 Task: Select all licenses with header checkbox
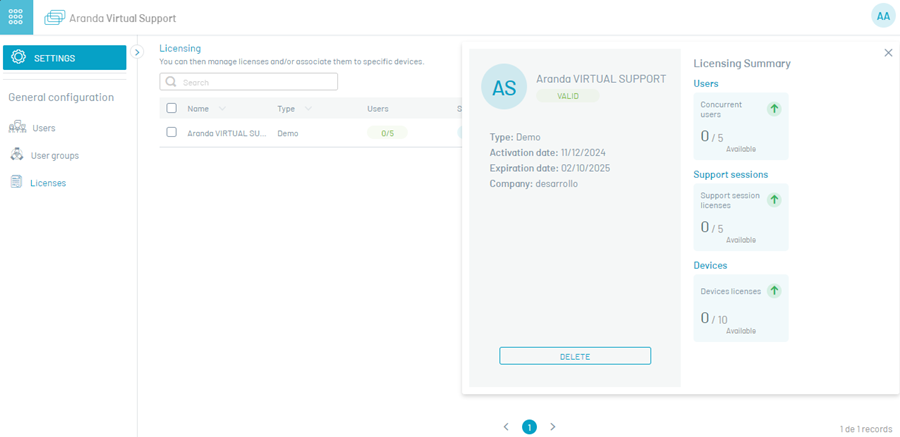coord(171,108)
